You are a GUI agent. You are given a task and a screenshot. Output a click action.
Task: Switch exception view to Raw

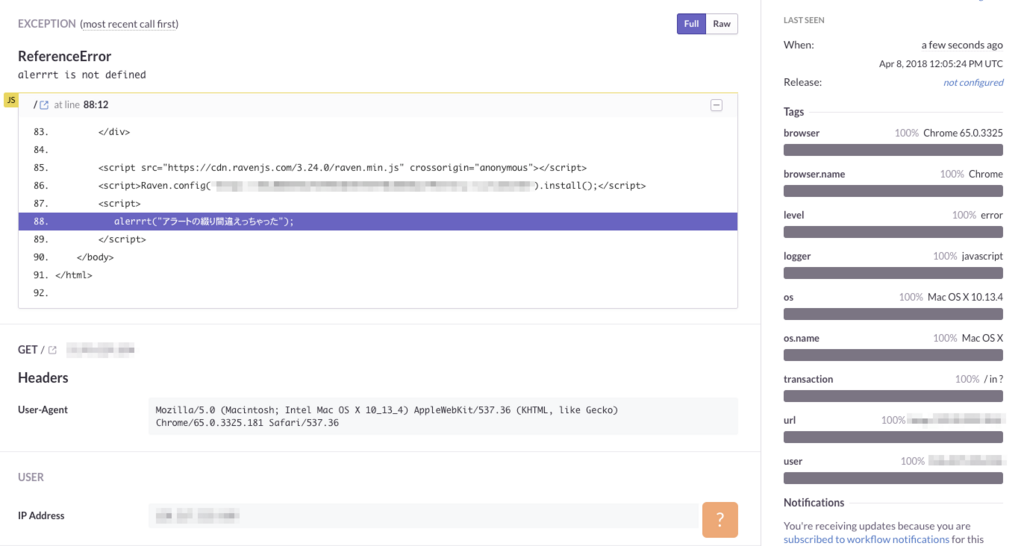[x=721, y=24]
